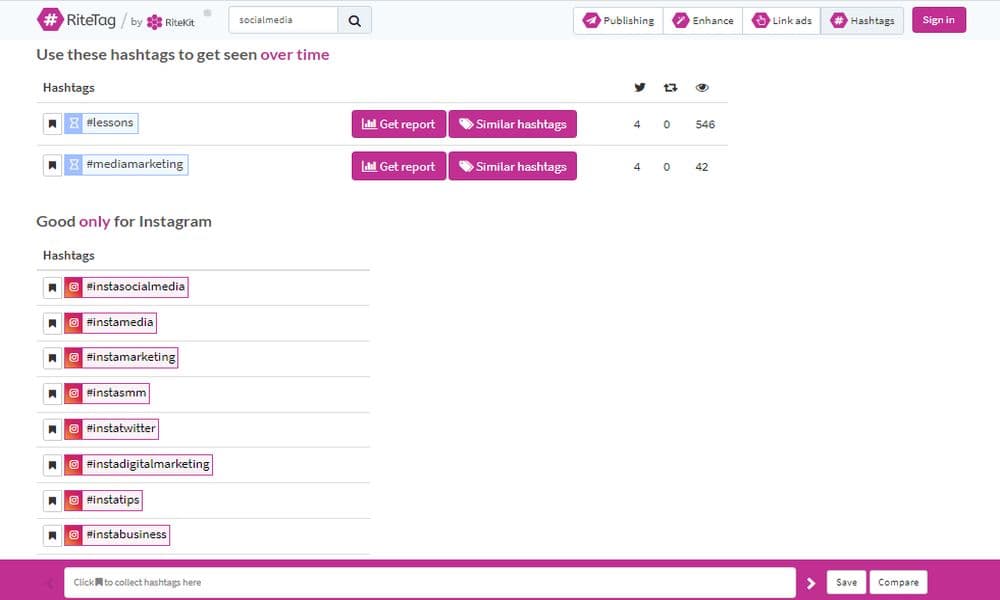Image resolution: width=1000 pixels, height=600 pixels.
Task: Click the 42 views value for #mediamarketing
Action: (702, 167)
